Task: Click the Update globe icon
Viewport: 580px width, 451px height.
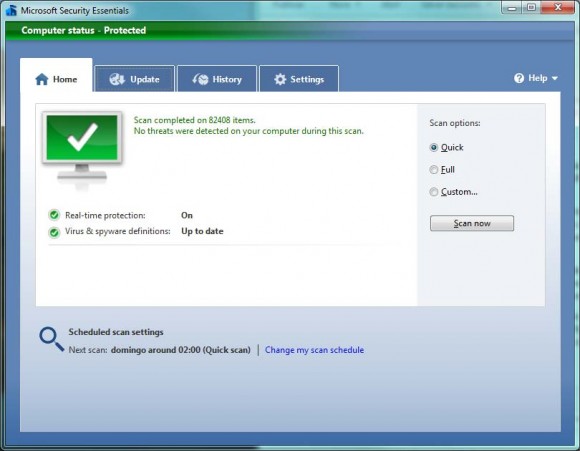Action: click(x=117, y=79)
